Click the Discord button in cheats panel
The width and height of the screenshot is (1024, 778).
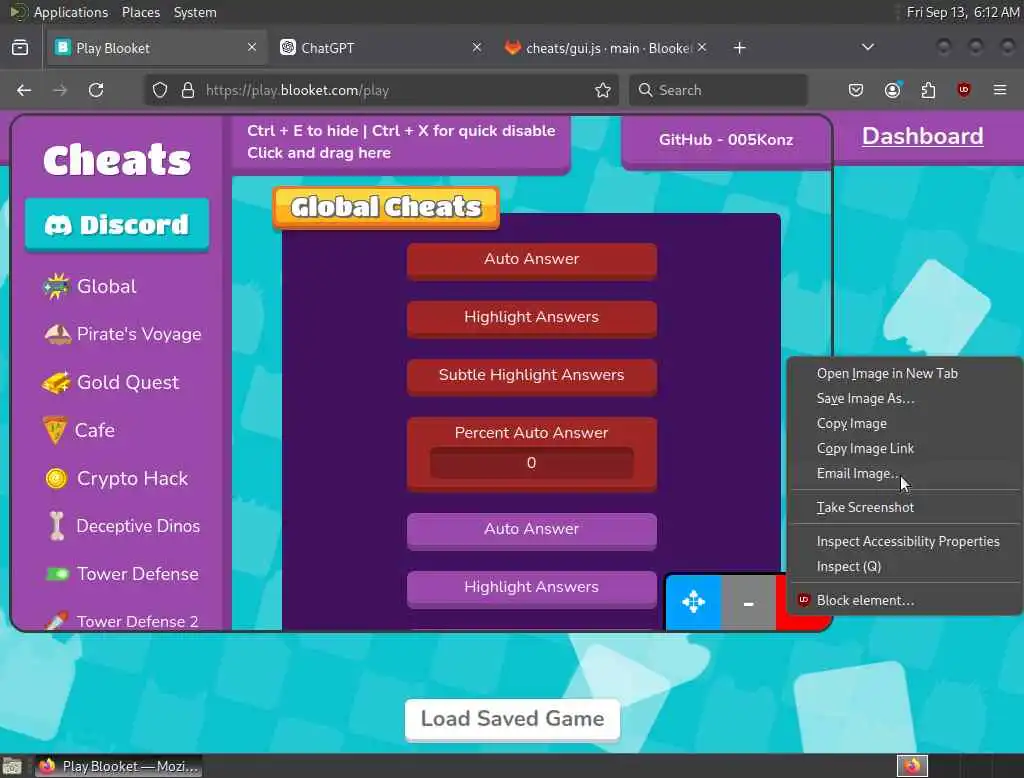click(117, 225)
